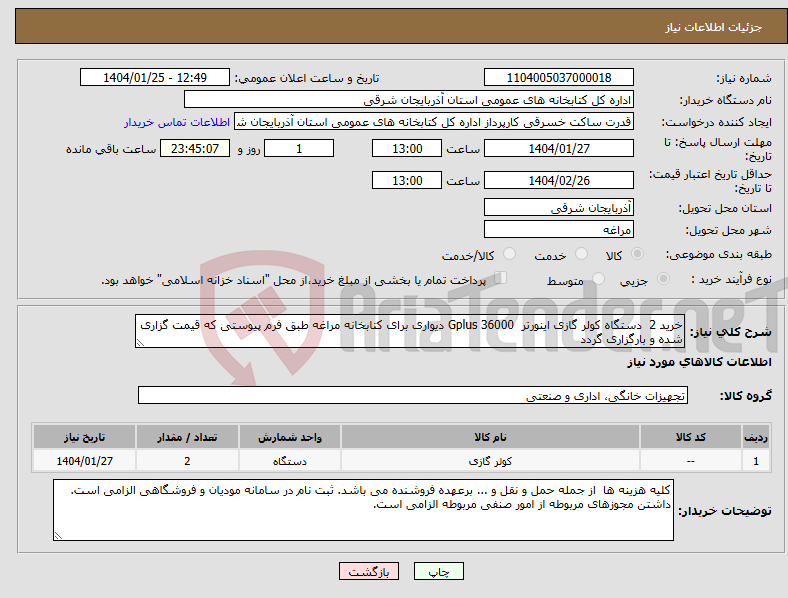Click the request creator name field
Screen dimensions: 788x598
(434, 122)
